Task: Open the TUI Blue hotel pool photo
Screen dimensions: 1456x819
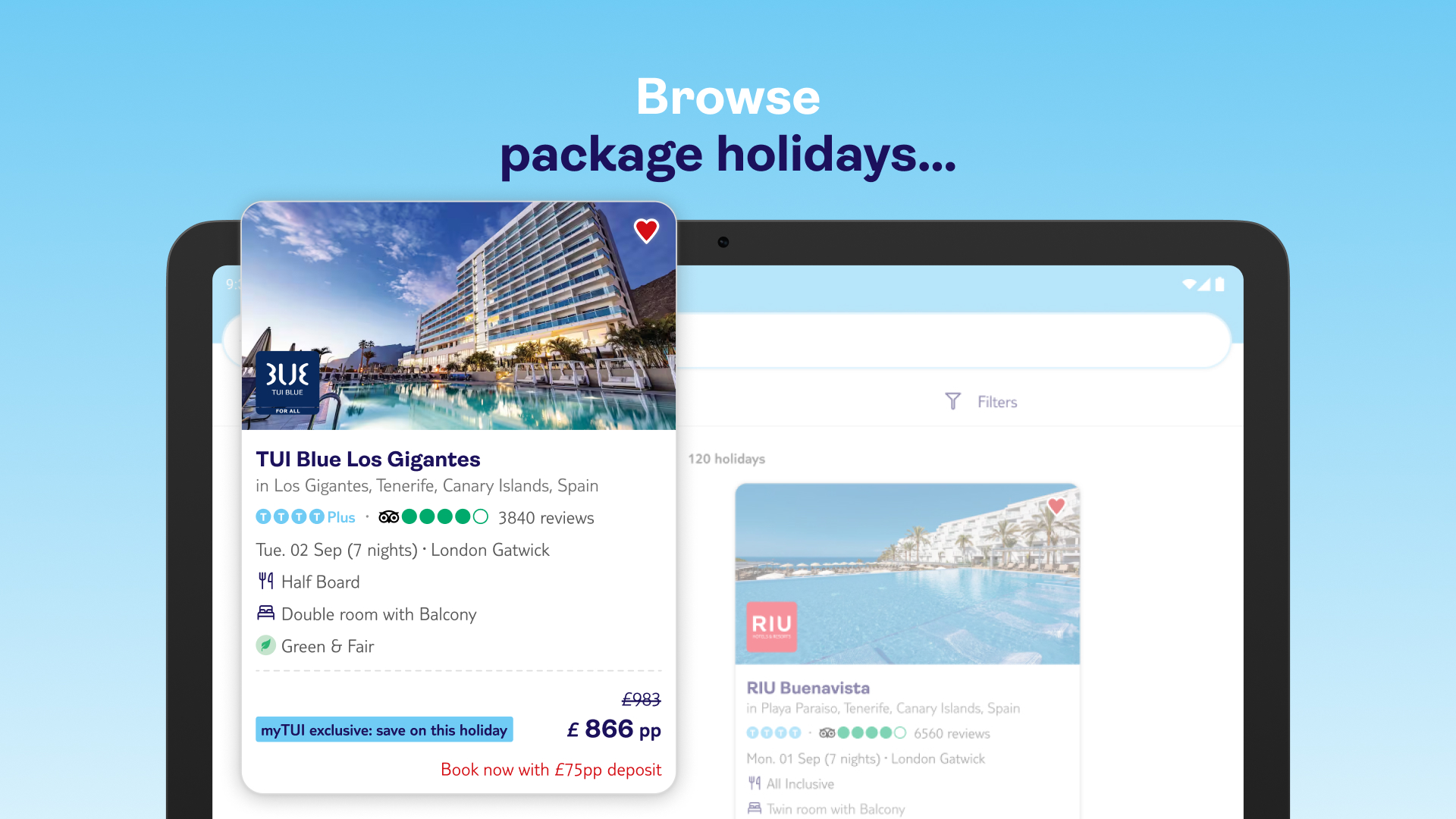Action: (x=459, y=316)
